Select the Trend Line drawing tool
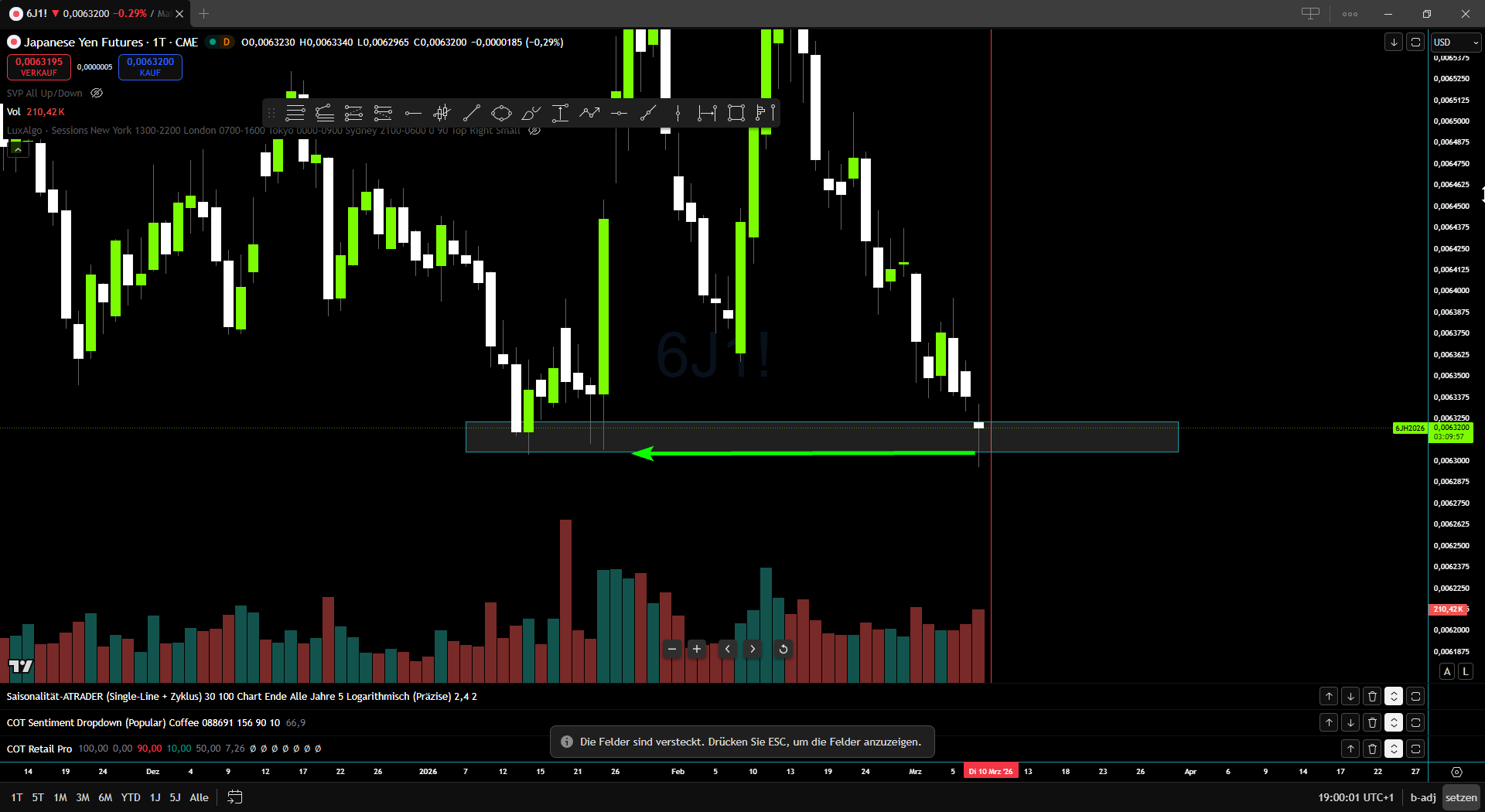Image resolution: width=1485 pixels, height=812 pixels. 473,113
